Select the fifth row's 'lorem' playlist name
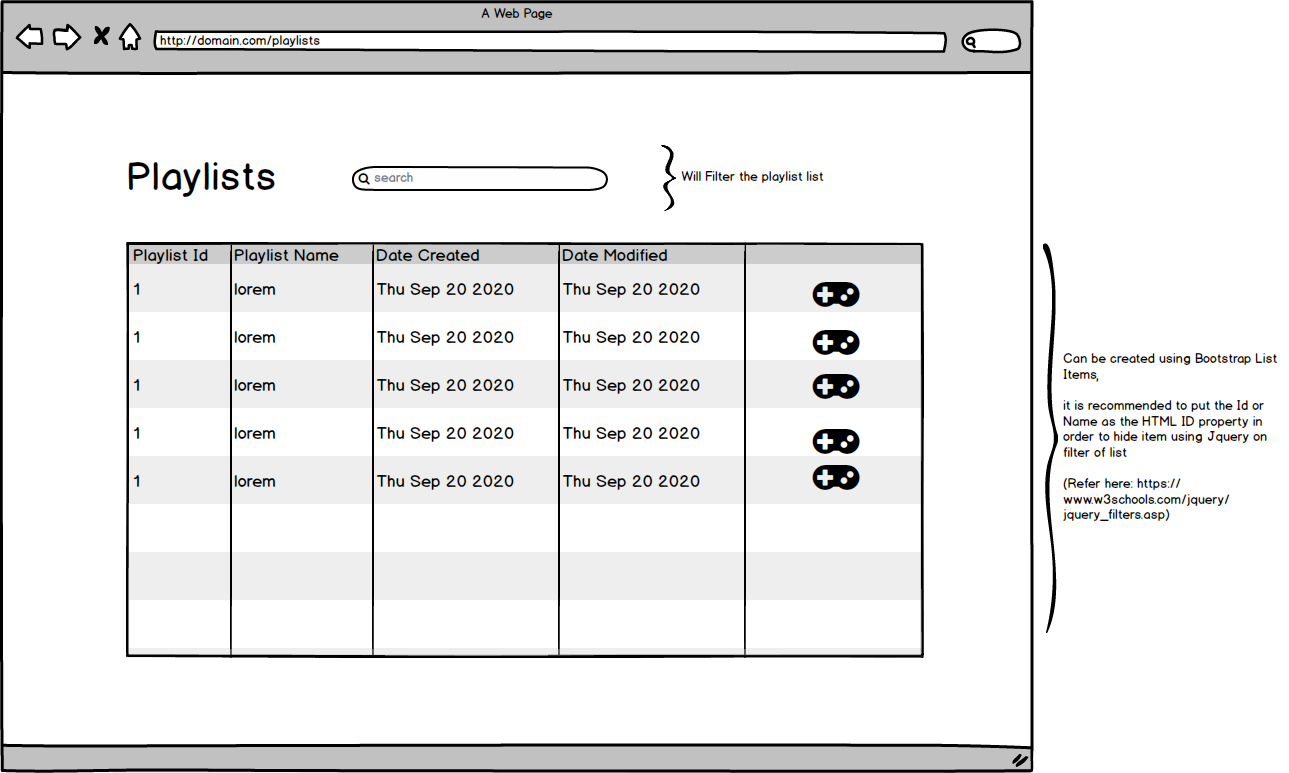The image size is (1289, 773). tap(255, 481)
